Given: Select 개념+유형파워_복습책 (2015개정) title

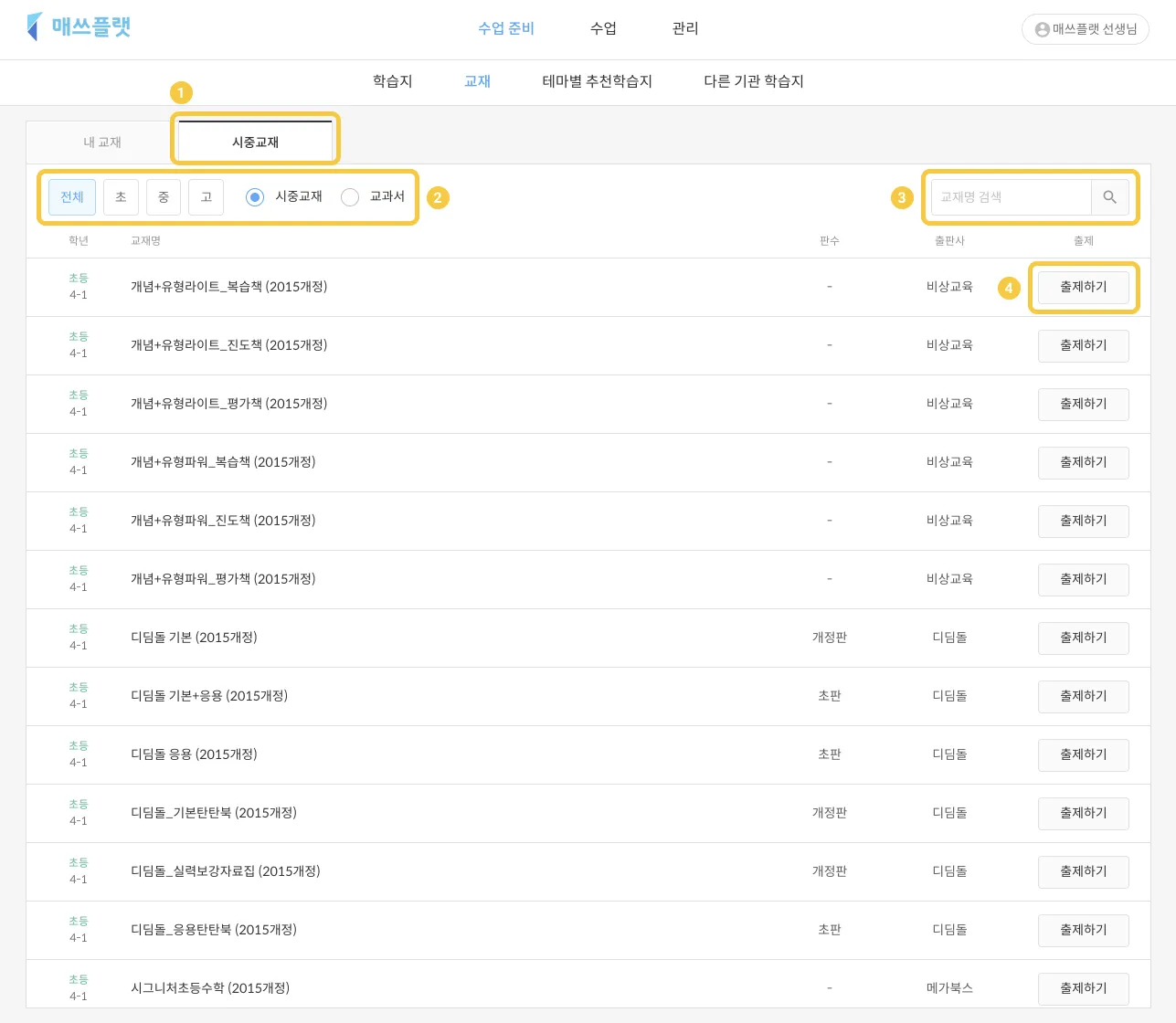Looking at the screenshot, I should click(x=223, y=462).
